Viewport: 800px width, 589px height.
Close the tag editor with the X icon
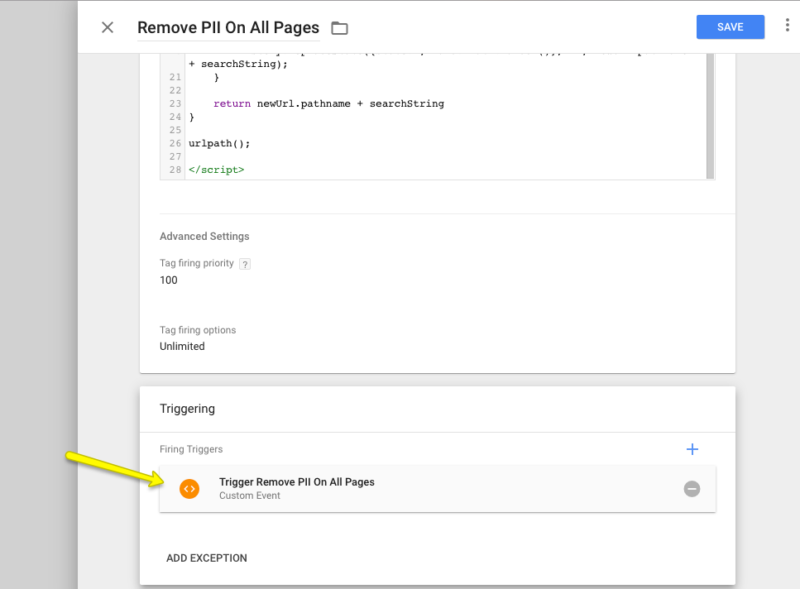[x=107, y=28]
